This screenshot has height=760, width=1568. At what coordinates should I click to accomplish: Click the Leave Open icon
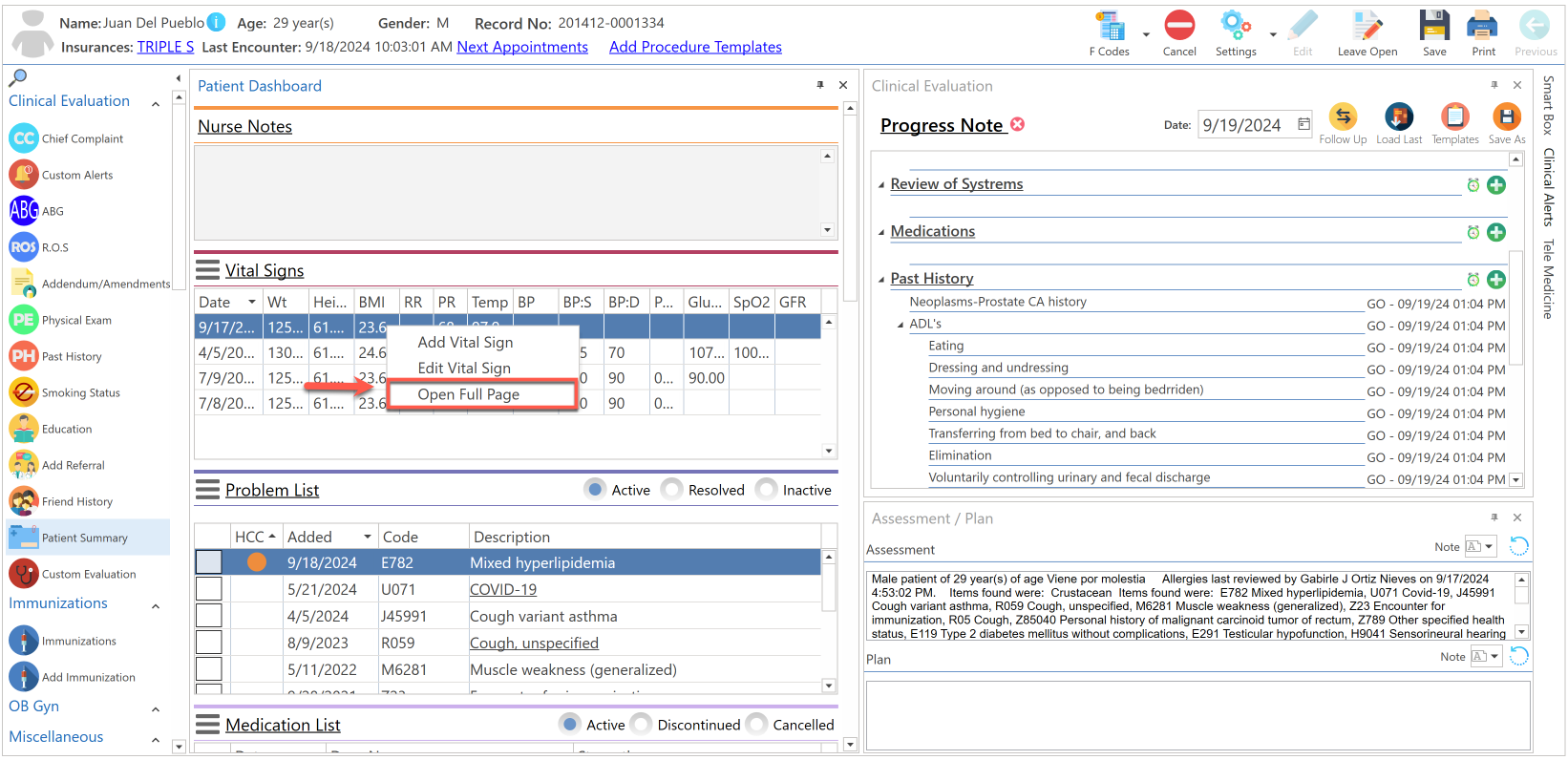(1367, 26)
